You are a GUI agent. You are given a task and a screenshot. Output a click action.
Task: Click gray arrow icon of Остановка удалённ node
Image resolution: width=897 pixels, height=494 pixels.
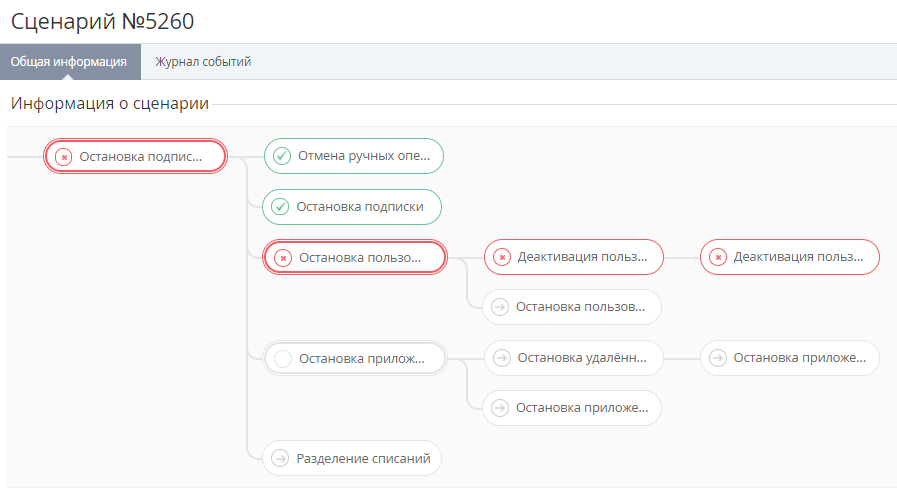pos(501,358)
